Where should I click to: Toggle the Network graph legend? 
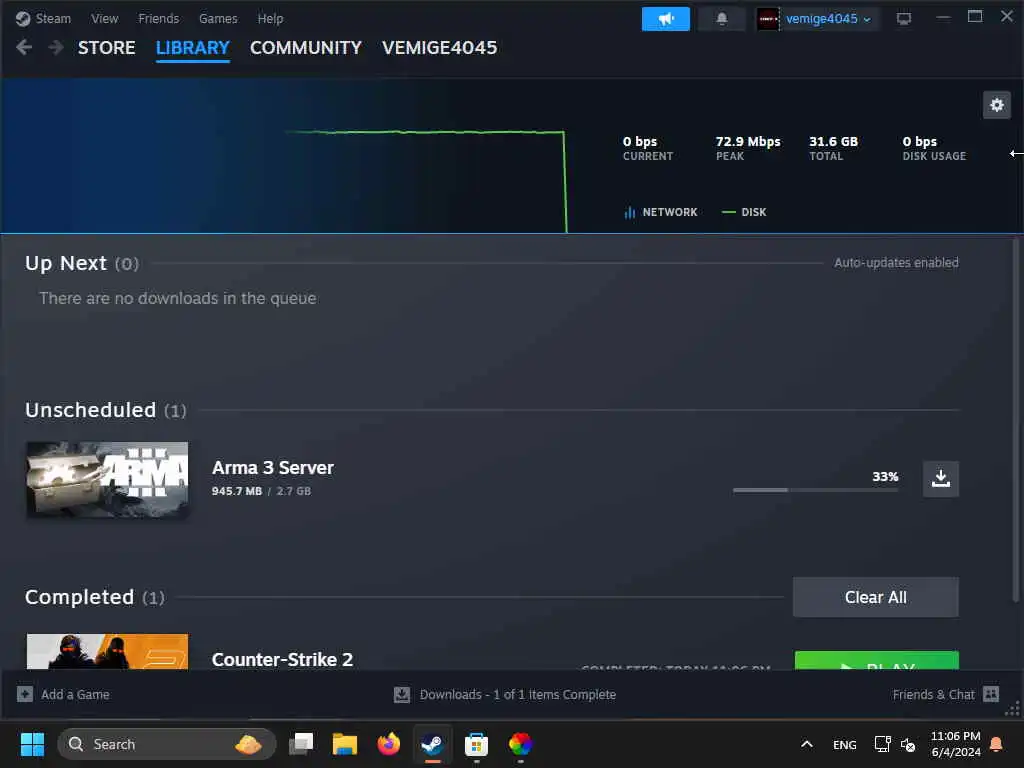click(x=660, y=212)
